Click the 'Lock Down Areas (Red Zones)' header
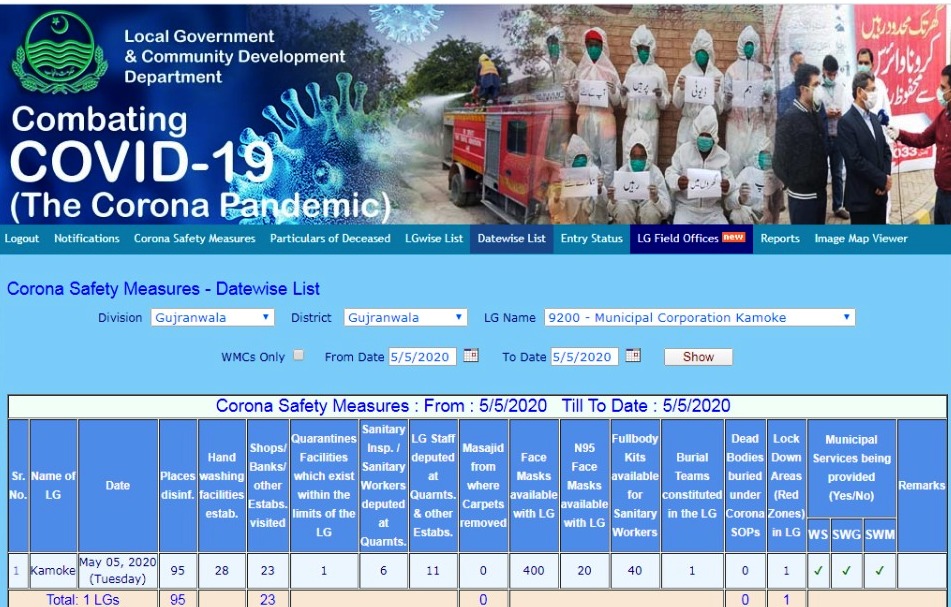 [x=786, y=485]
